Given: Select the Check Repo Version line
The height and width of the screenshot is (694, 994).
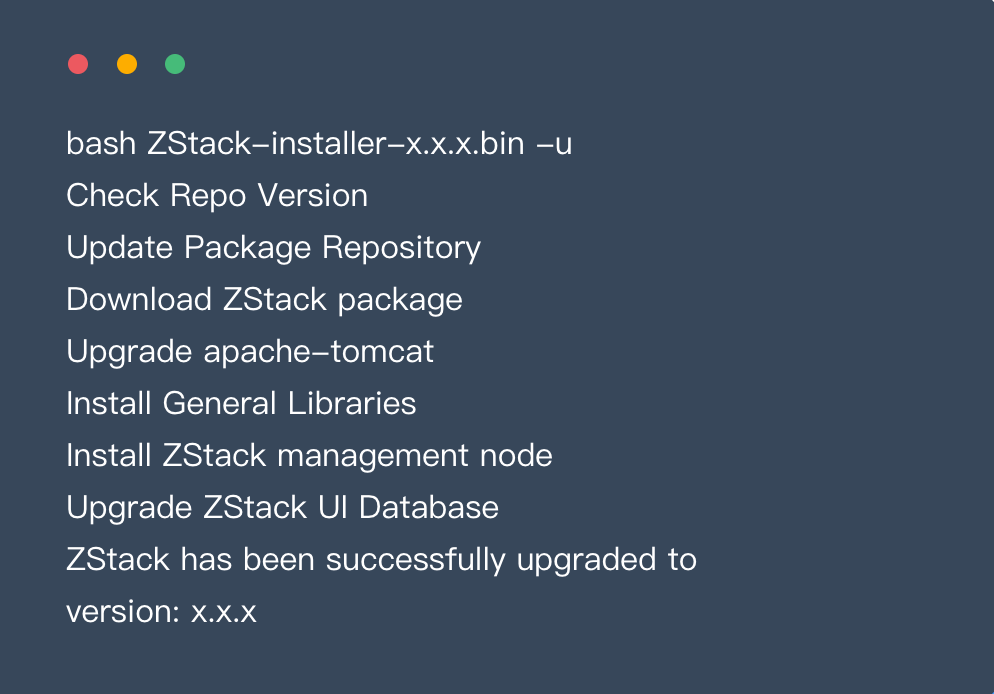Looking at the screenshot, I should [217, 196].
